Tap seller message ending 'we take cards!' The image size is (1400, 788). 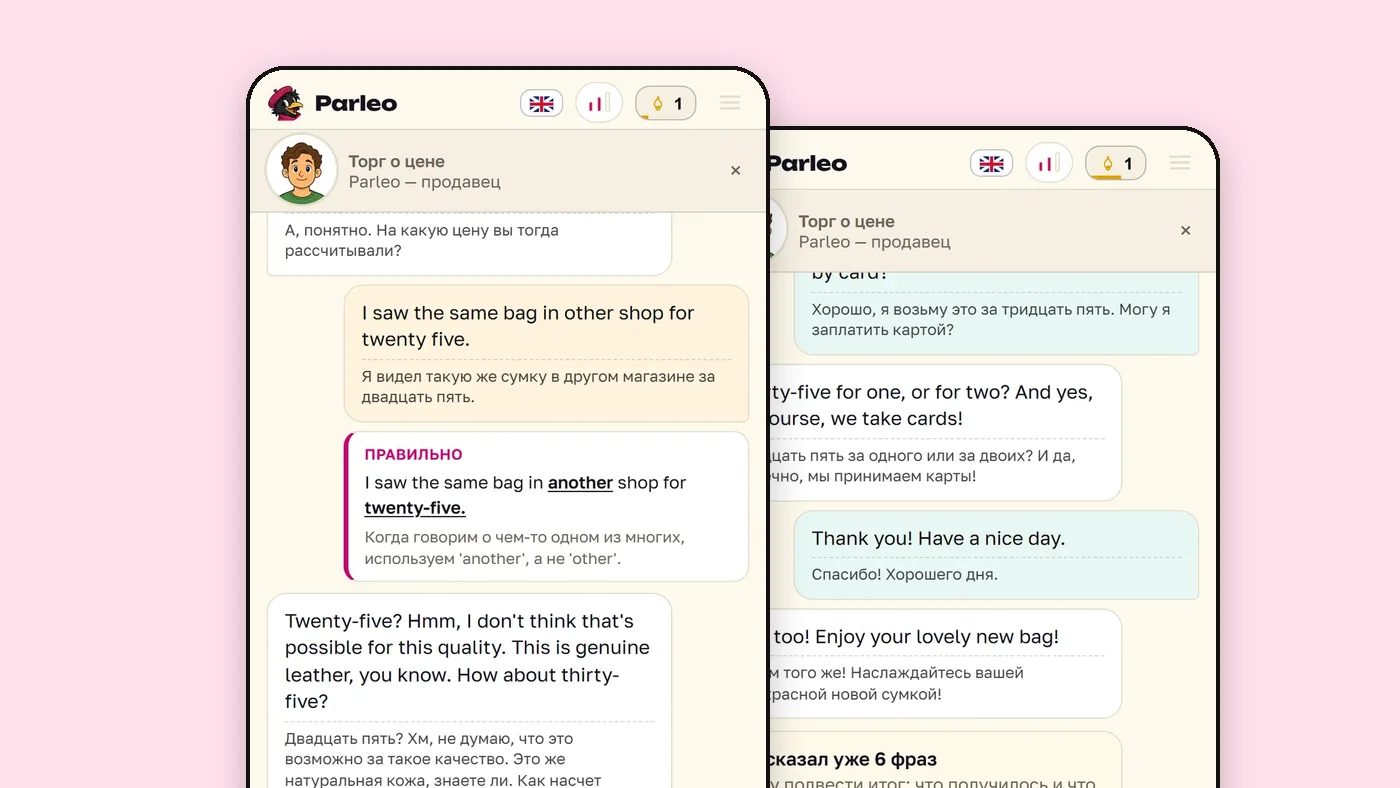tap(930, 405)
